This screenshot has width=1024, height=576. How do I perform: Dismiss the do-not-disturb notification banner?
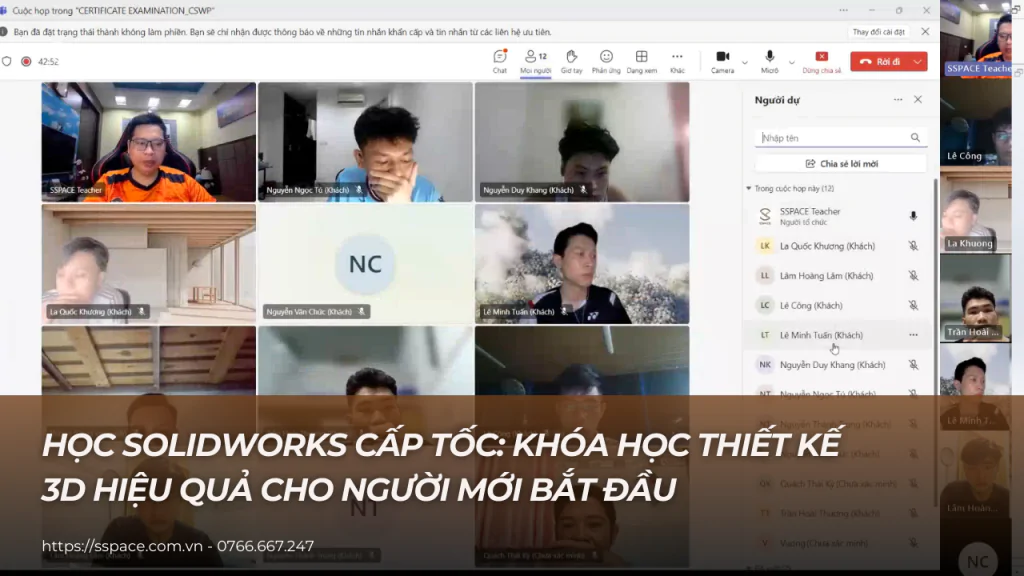[x=925, y=31]
